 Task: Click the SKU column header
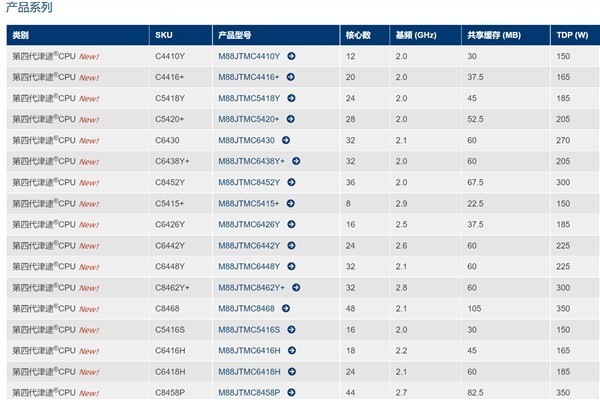[164, 35]
